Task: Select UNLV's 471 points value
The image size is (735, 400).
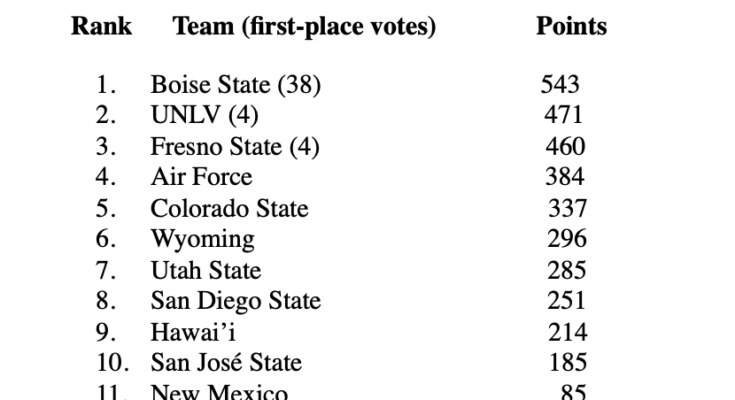Action: pos(563,116)
